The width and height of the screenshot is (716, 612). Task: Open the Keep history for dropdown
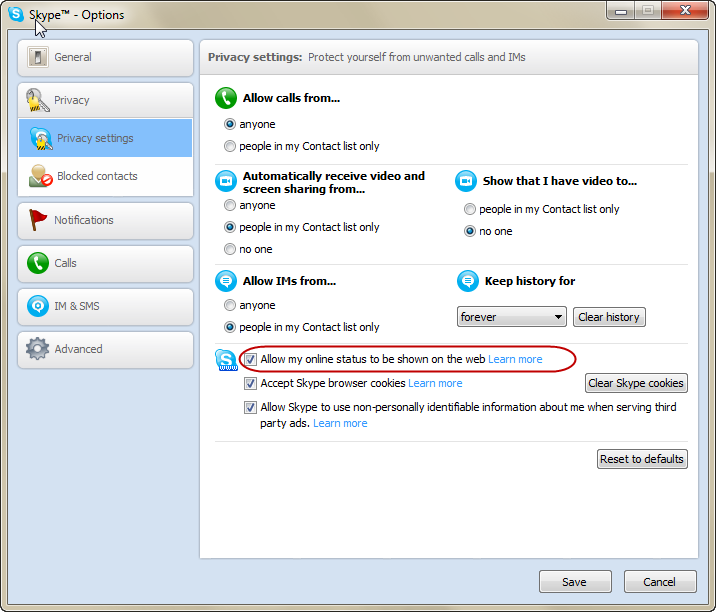511,317
